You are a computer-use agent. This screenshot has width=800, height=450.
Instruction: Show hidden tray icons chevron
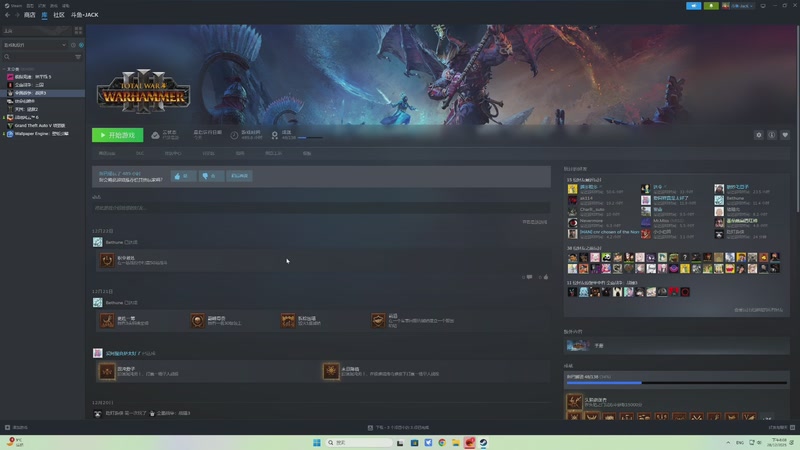tap(728, 442)
